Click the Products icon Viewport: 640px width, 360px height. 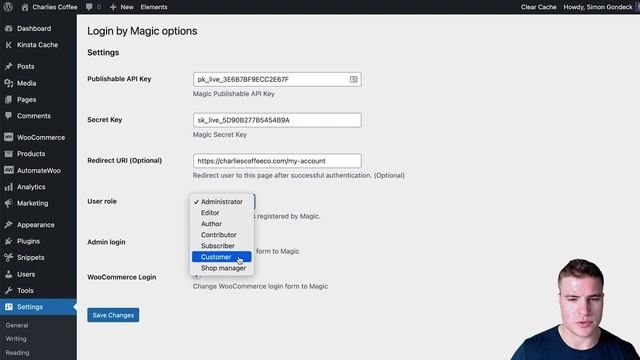point(9,154)
